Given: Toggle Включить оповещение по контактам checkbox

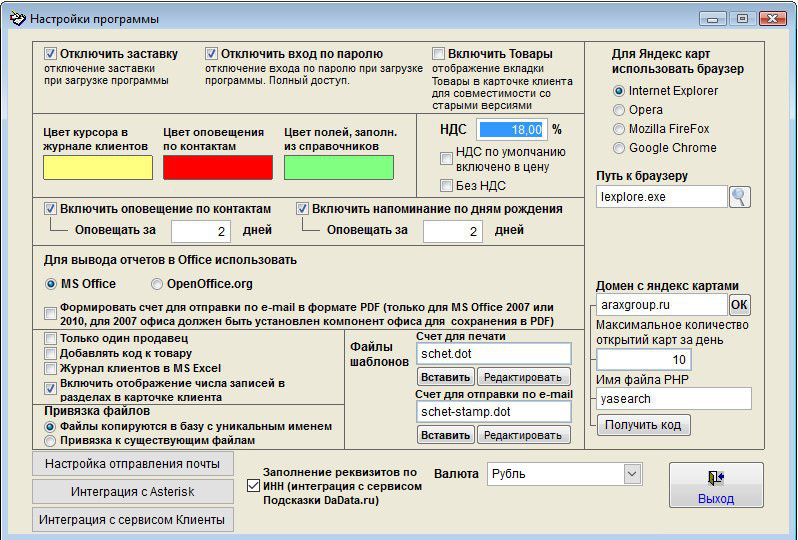Looking at the screenshot, I should coord(50,208).
